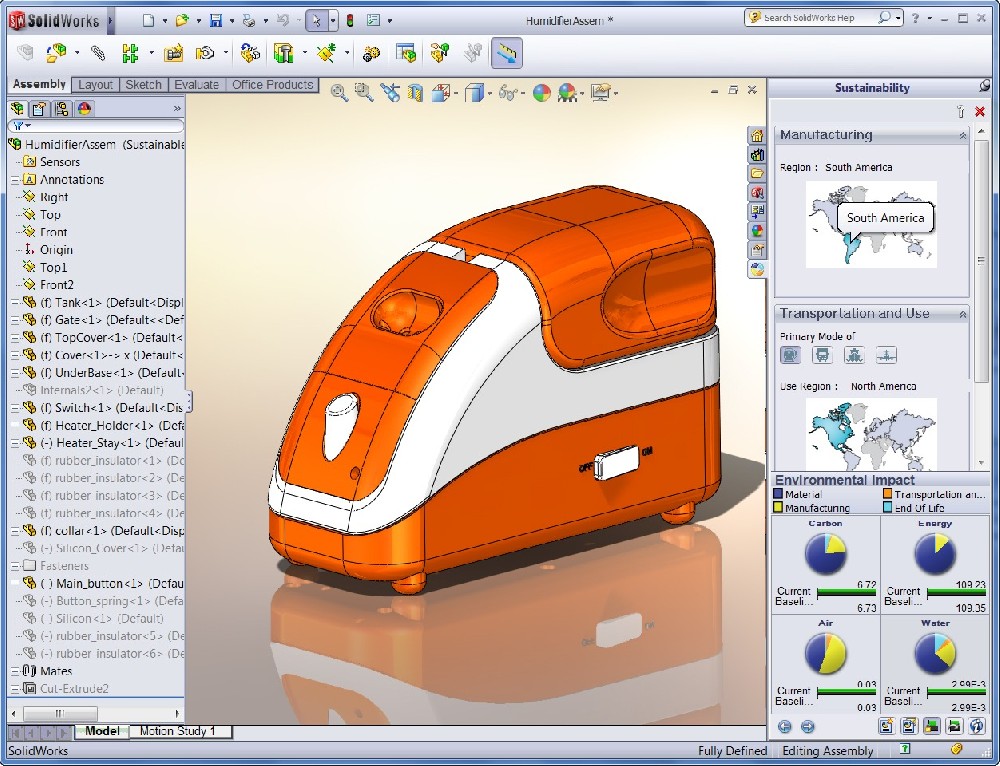Open the Apply Scene tool
The width and height of the screenshot is (1000, 766).
pyautogui.click(x=568, y=92)
